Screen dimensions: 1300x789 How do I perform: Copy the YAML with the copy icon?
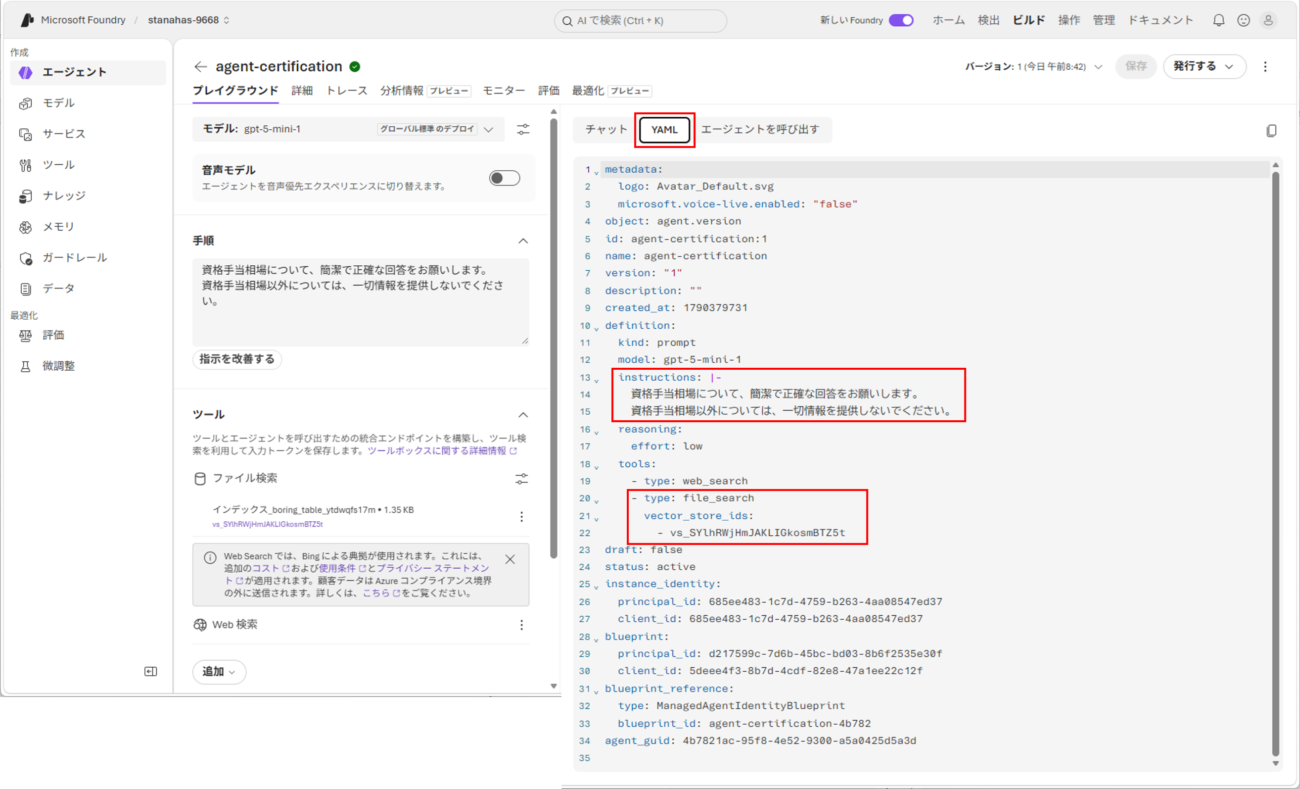1271,131
